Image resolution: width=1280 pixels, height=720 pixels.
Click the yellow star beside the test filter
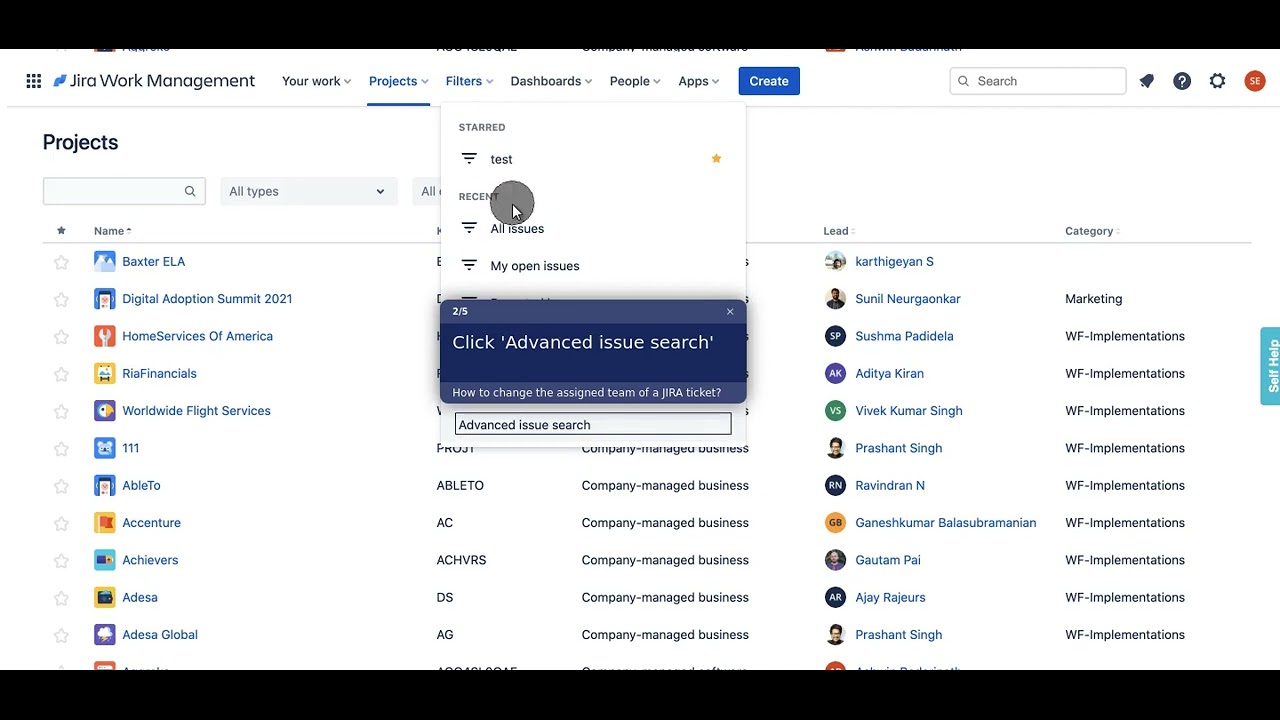tap(716, 158)
